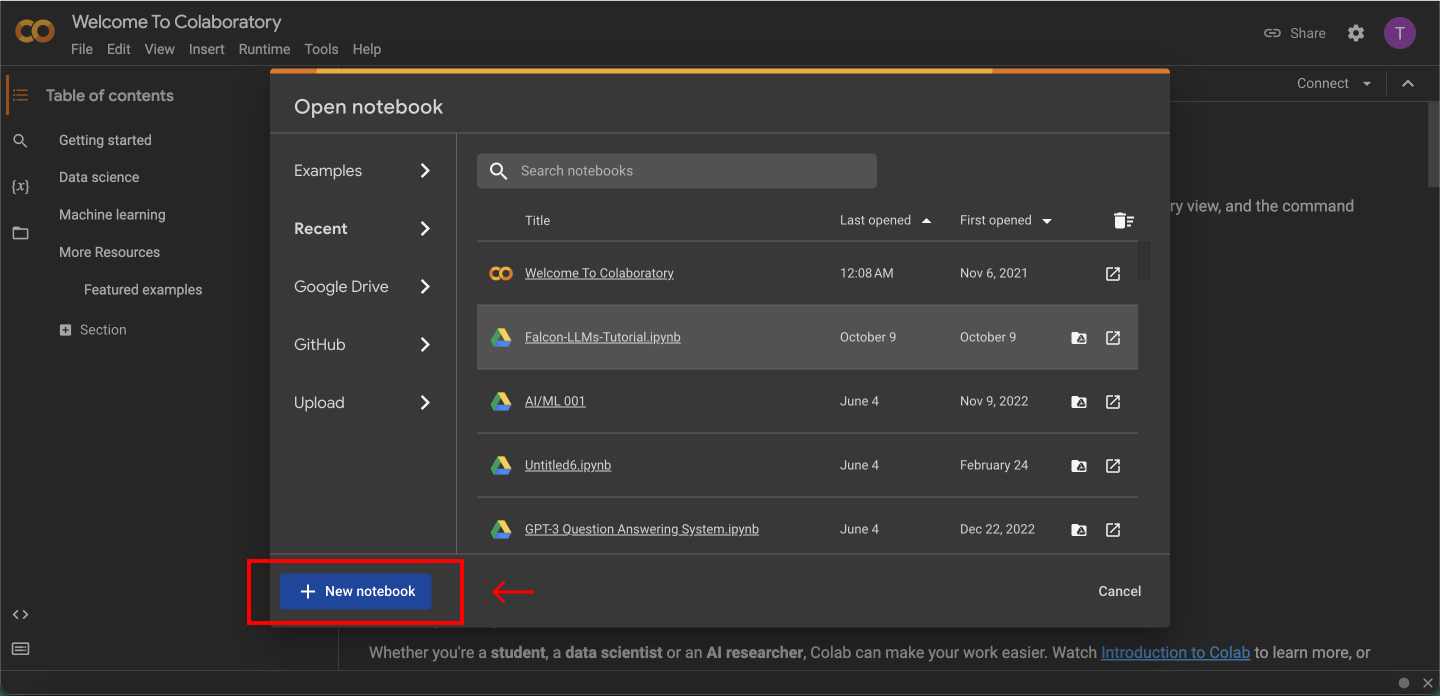
Task: Open the Connect dropdown arrow
Action: [x=1367, y=84]
